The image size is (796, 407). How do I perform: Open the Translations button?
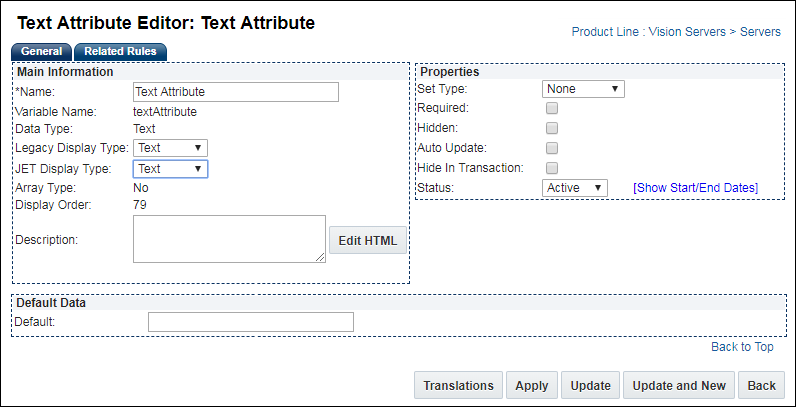[x=458, y=386]
